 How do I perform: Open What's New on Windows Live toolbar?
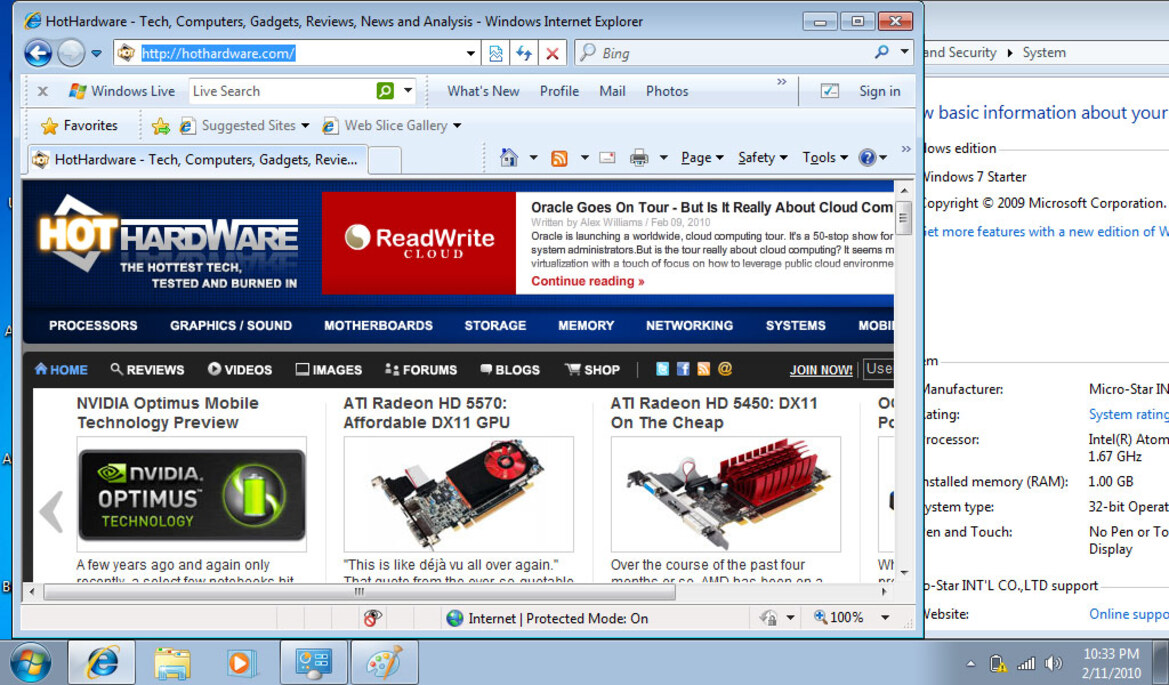483,91
